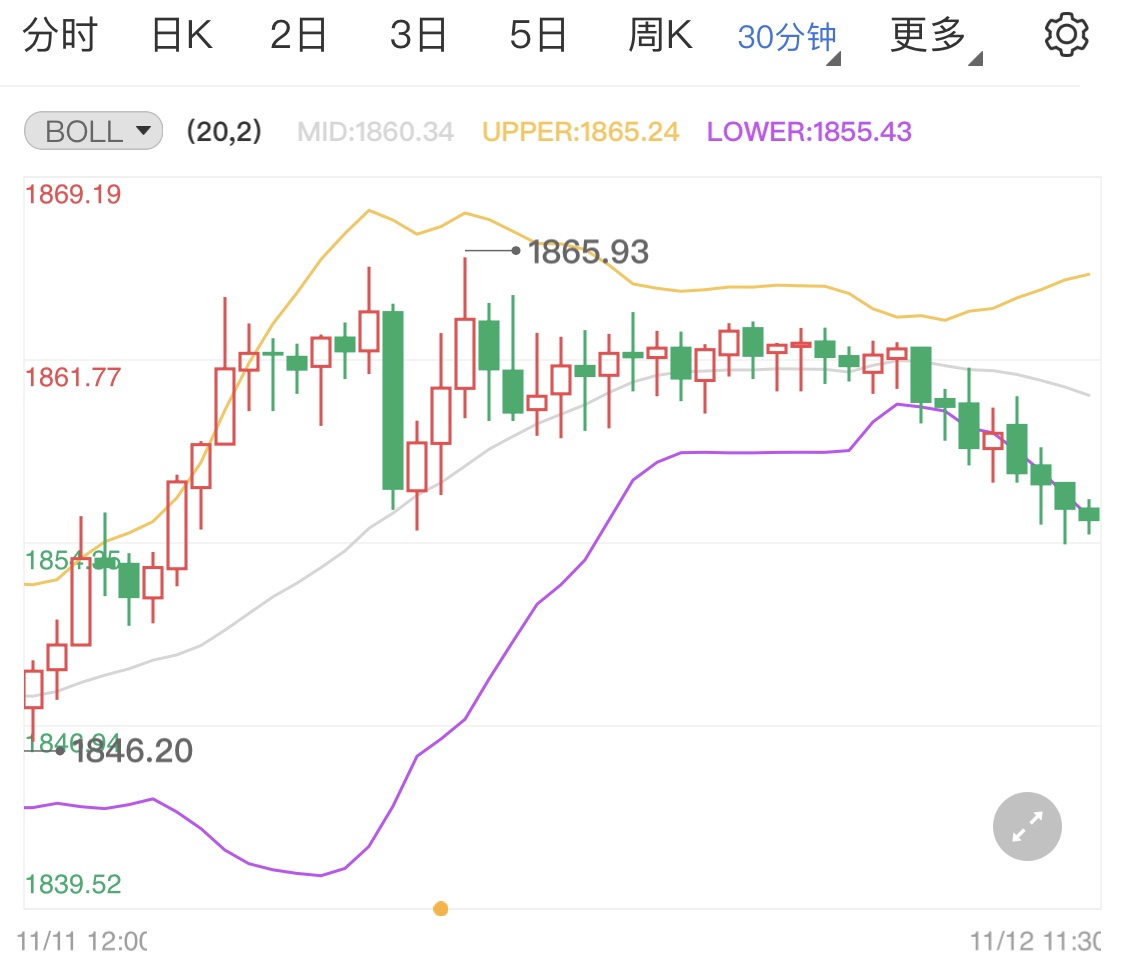Click the UPPER:1865.24 value

point(580,132)
